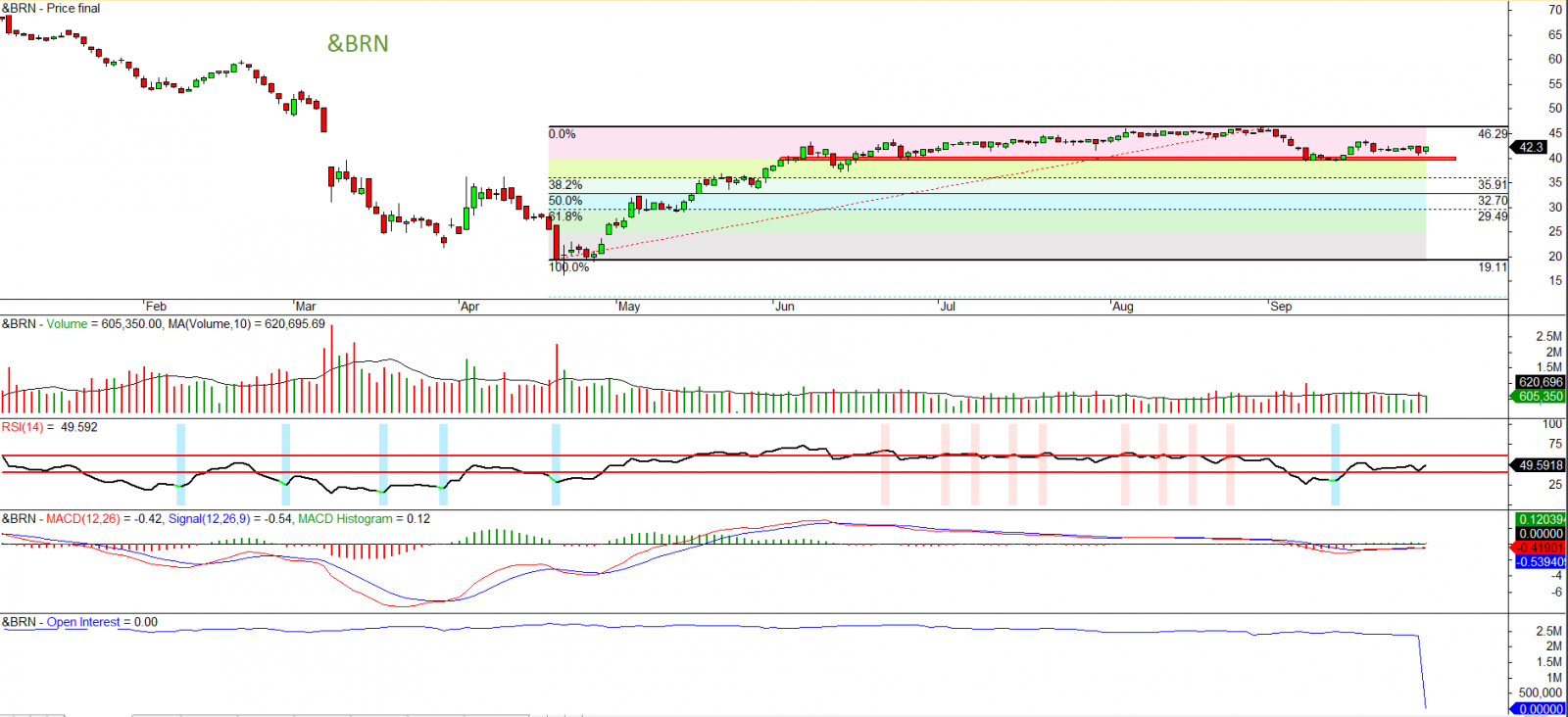Click the '500,000' open interest axis value
1568x717 pixels.
click(x=1541, y=693)
